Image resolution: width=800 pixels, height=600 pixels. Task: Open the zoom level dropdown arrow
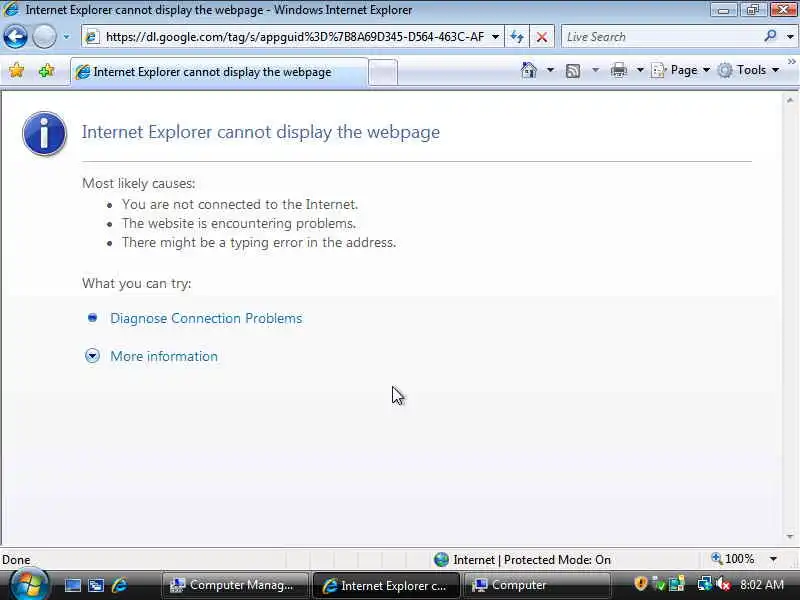[x=773, y=559]
